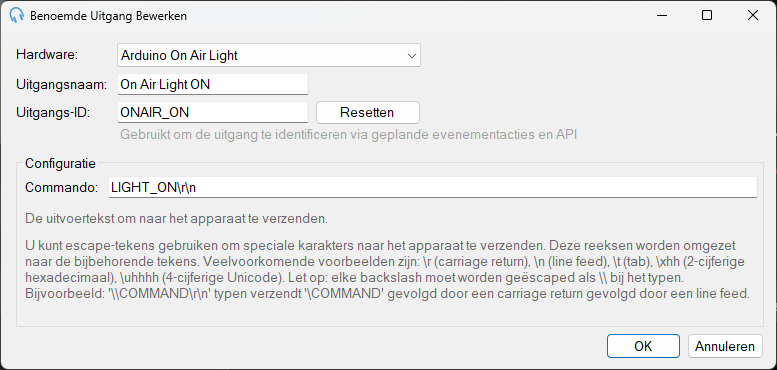Maximize the dialog window

coord(707,15)
